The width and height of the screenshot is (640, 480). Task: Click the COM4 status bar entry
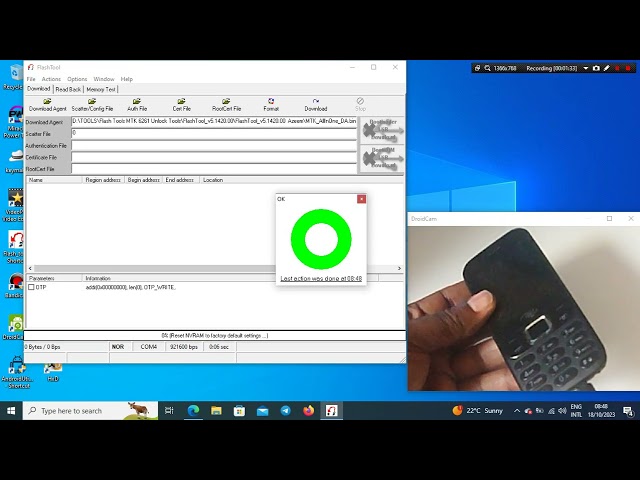[x=149, y=347]
